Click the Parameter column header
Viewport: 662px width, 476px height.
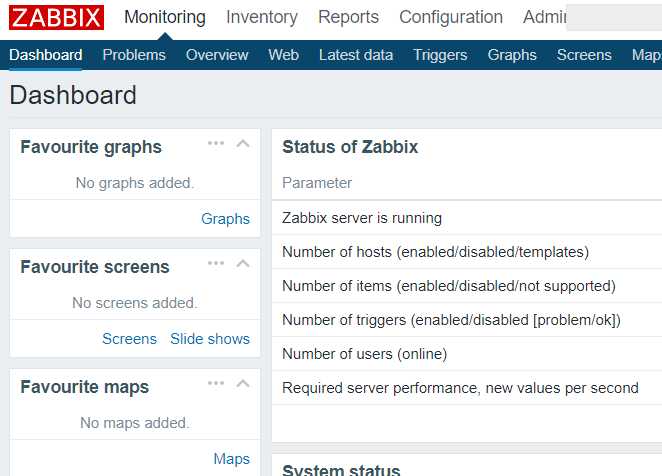pyautogui.click(x=317, y=183)
